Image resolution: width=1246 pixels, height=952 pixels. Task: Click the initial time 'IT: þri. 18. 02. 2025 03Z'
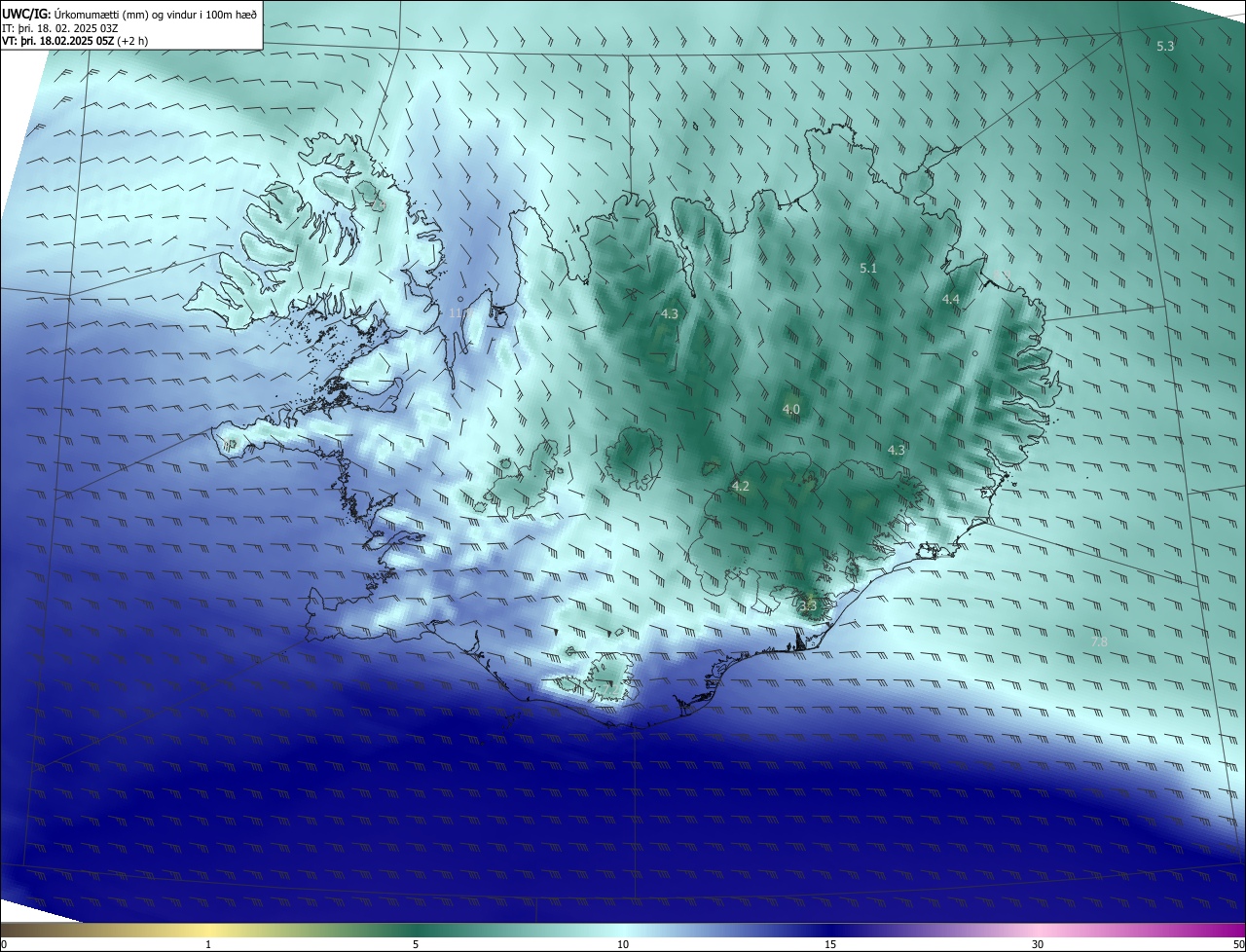(61, 28)
